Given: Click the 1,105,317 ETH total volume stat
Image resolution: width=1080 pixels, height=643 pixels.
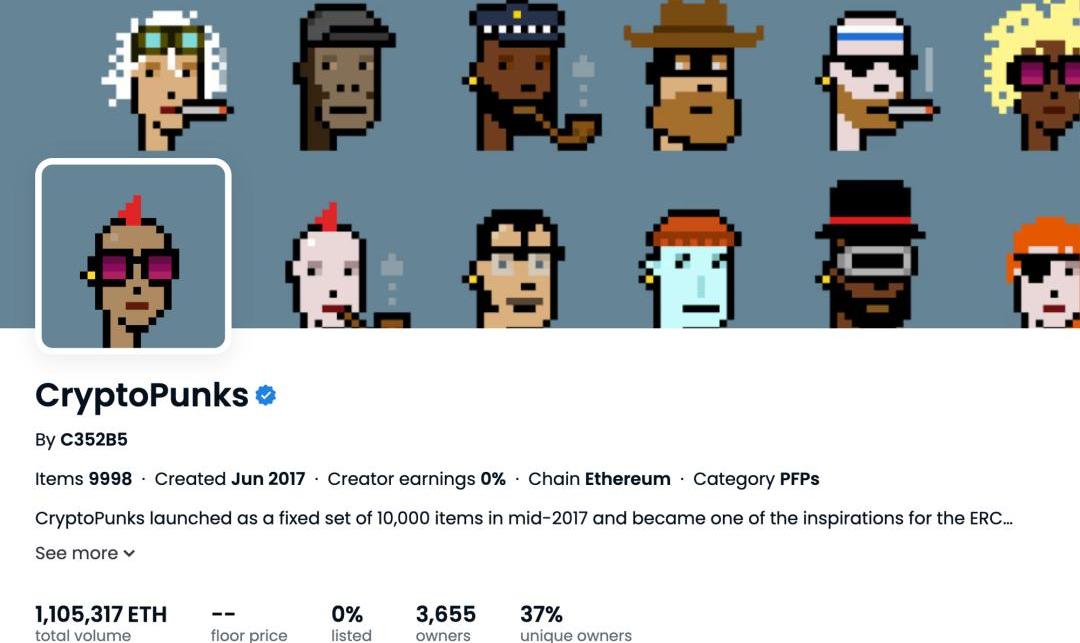Looking at the screenshot, I should (x=101, y=623).
